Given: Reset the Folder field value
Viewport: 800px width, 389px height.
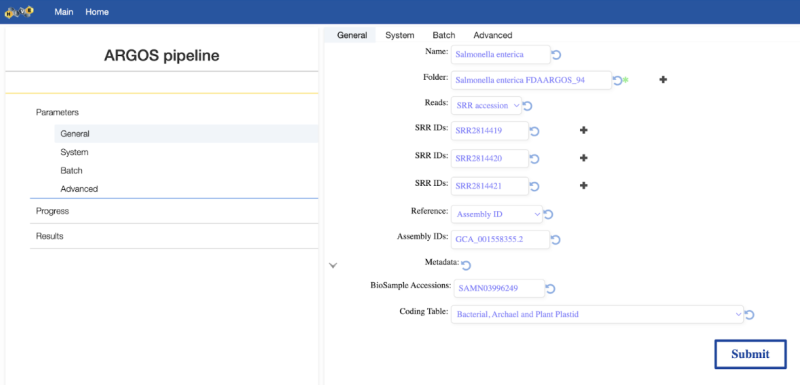Looking at the screenshot, I should [x=617, y=80].
